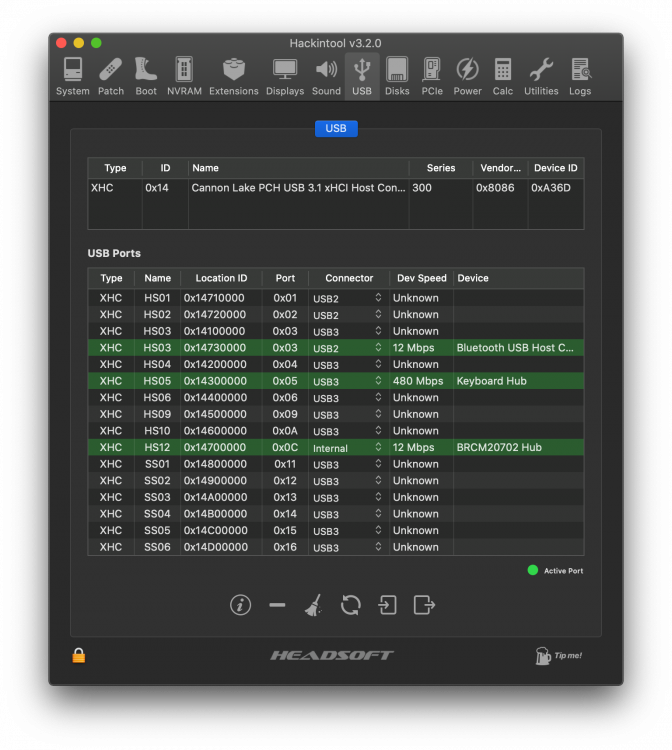Open the Utilities toolbar section

[x=541, y=77]
